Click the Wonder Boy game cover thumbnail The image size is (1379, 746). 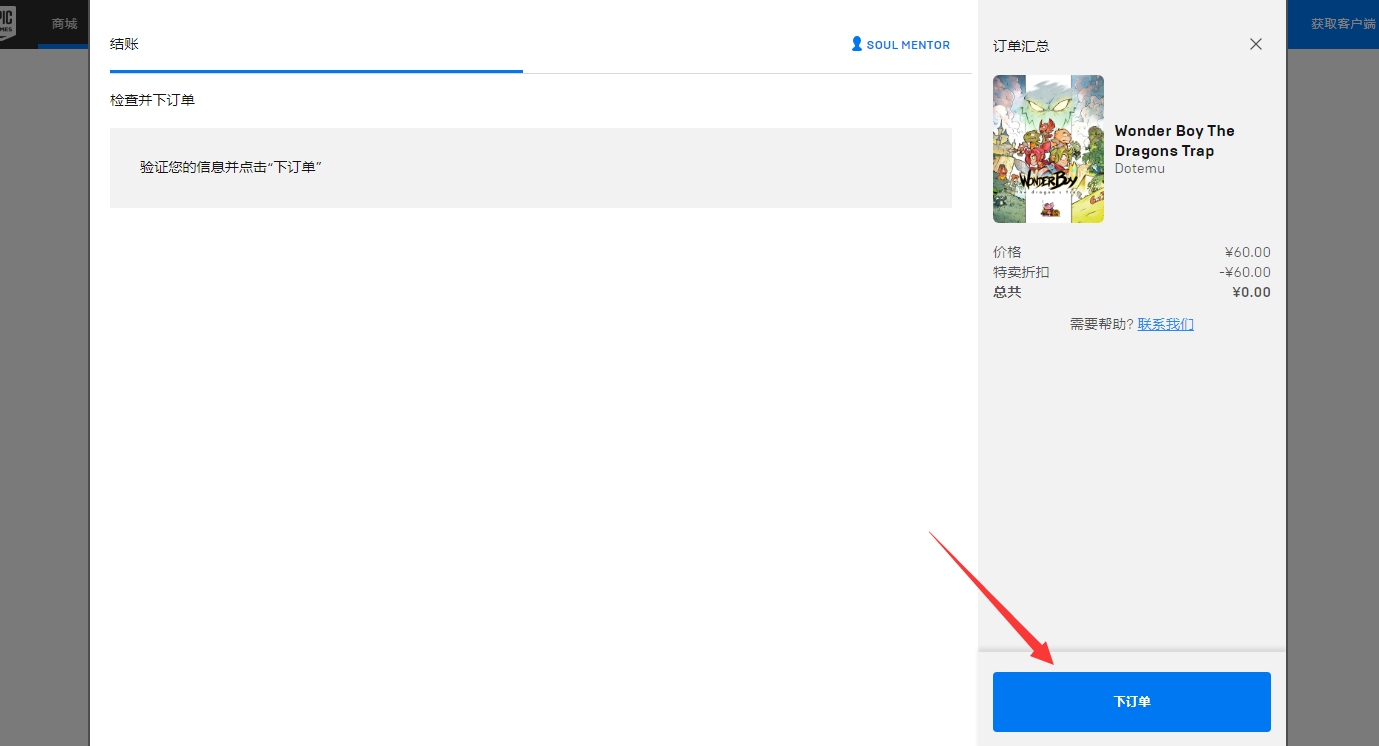coord(1048,149)
